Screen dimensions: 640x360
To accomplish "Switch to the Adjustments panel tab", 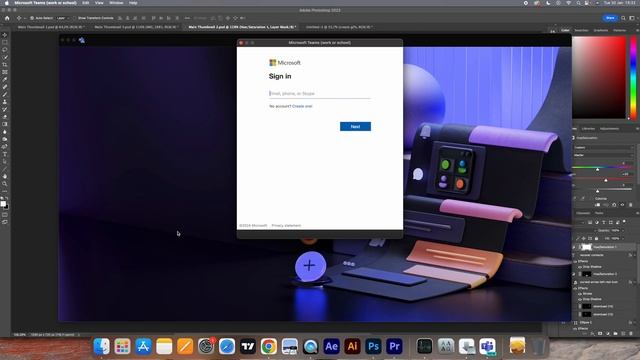I will (x=609, y=129).
